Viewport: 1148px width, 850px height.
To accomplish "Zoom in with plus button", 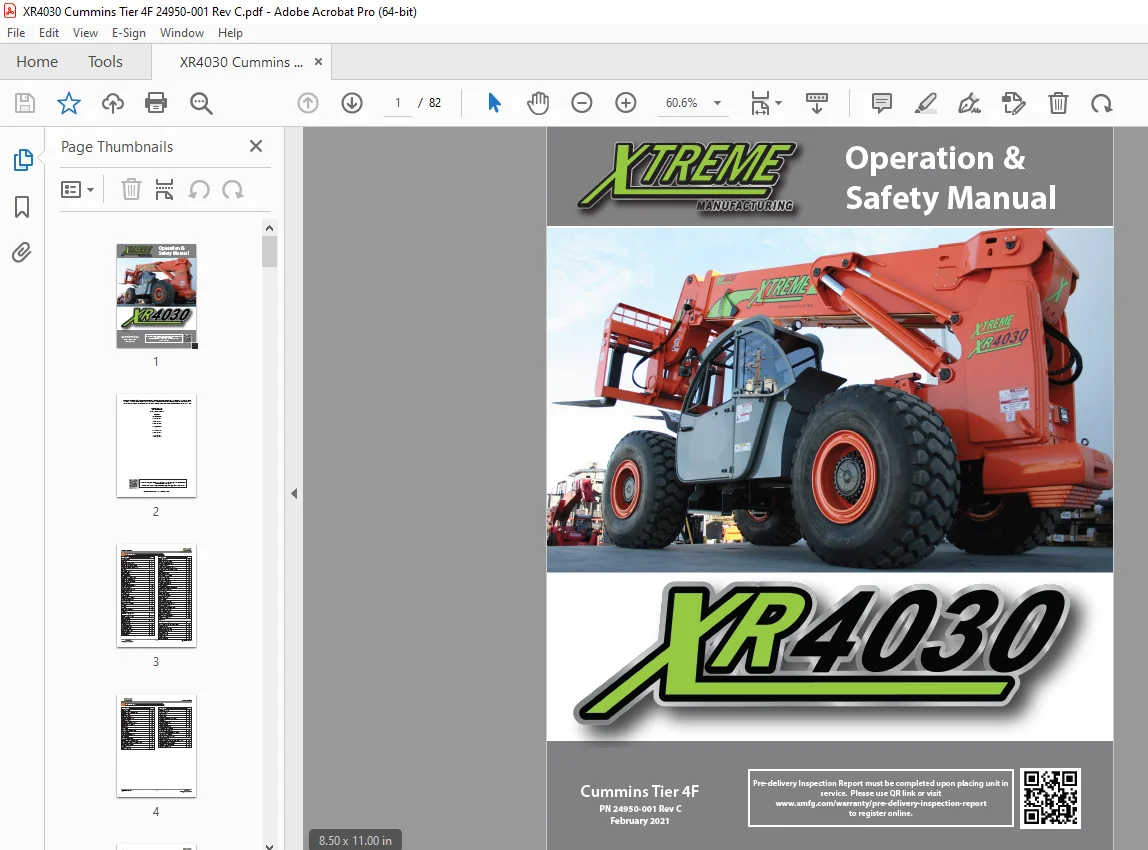I will (x=626, y=103).
